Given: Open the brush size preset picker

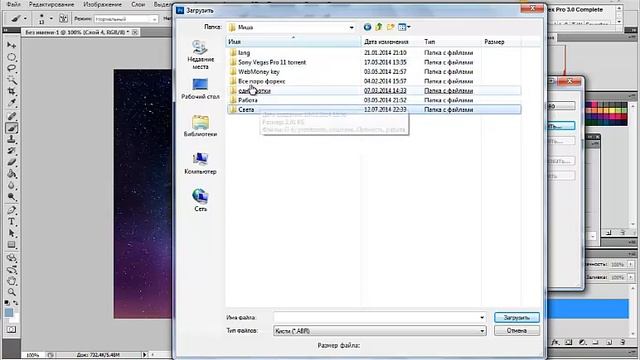Looking at the screenshot, I should pos(51,19).
